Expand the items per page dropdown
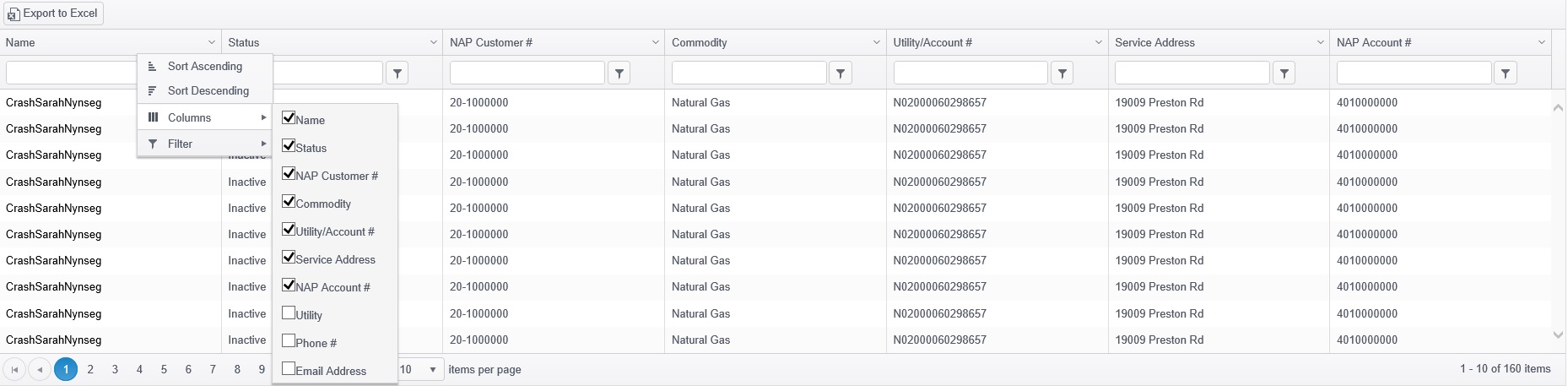This screenshot has height=386, width=1568. tap(433, 369)
